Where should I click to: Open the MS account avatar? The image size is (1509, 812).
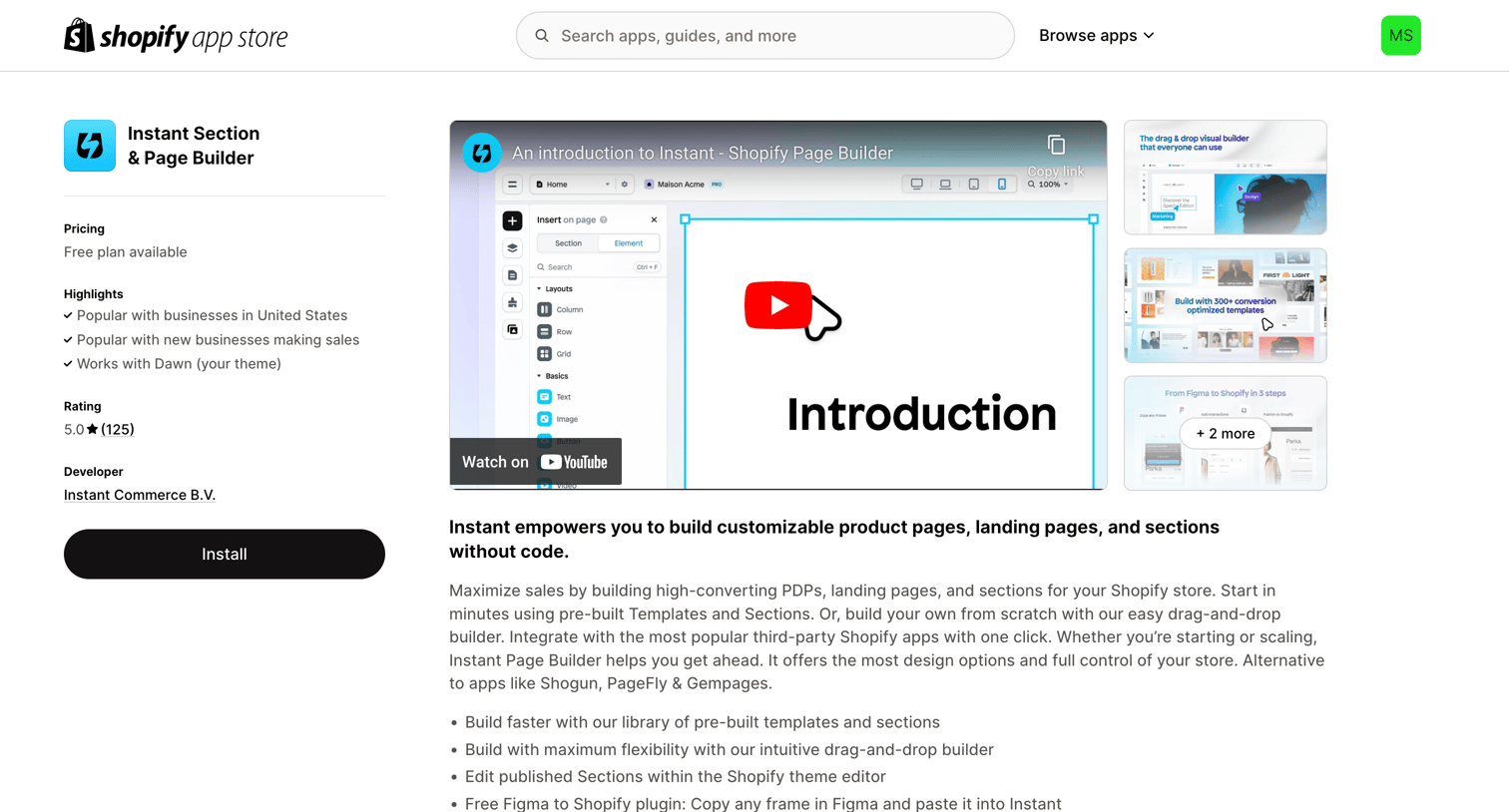coord(1400,36)
